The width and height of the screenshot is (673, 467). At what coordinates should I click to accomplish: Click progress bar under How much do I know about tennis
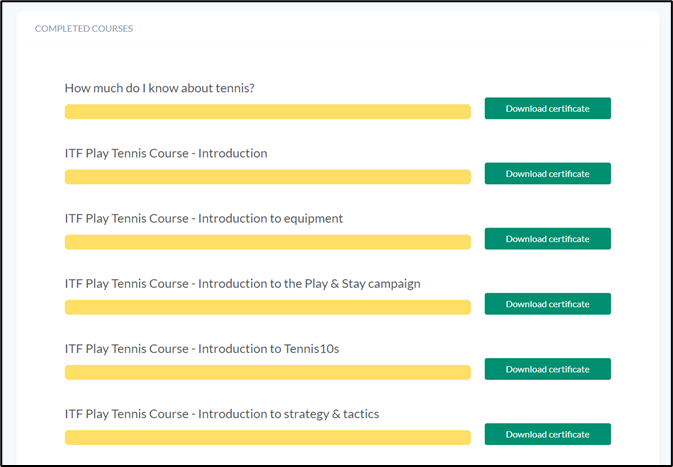(268, 112)
